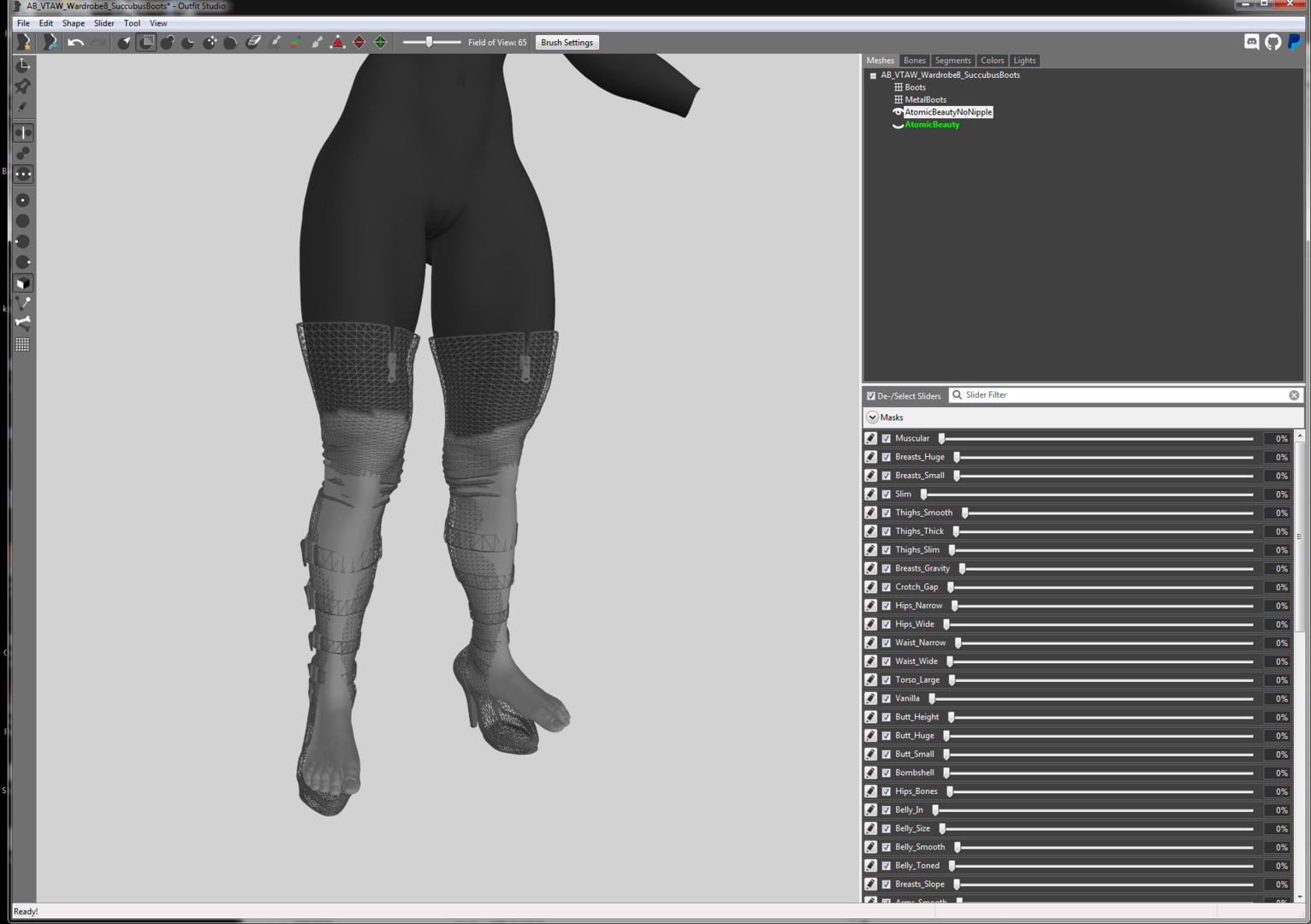Switch to the Colors tab

click(992, 61)
